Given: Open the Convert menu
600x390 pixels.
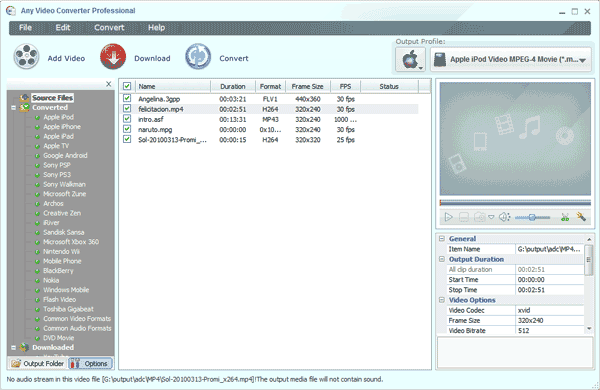Looking at the screenshot, I should 109,28.
